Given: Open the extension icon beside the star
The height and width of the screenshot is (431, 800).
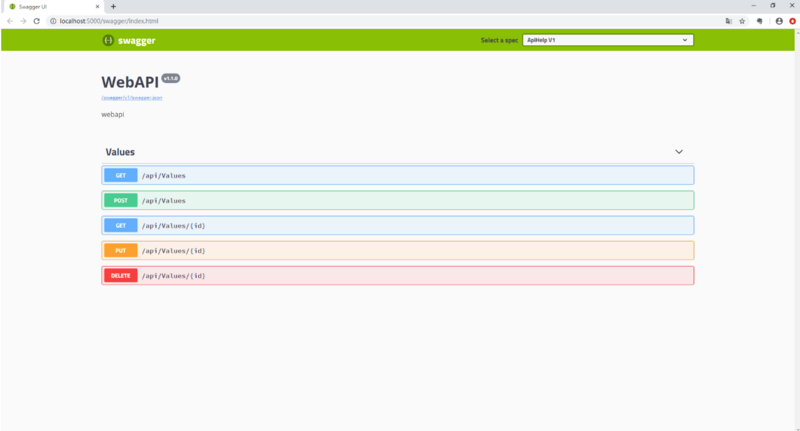Looking at the screenshot, I should (x=760, y=21).
